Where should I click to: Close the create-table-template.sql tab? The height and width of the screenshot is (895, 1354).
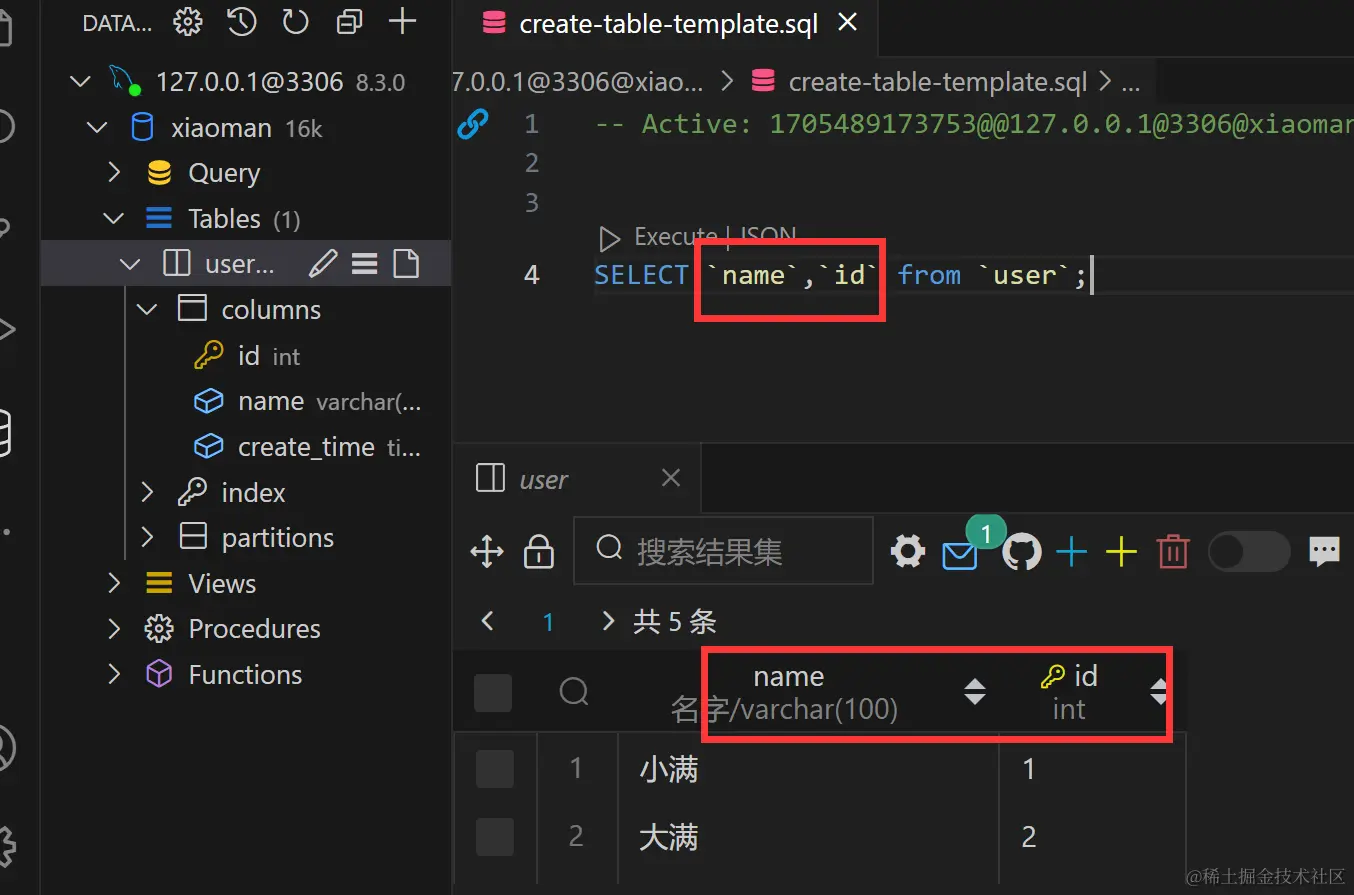(847, 22)
